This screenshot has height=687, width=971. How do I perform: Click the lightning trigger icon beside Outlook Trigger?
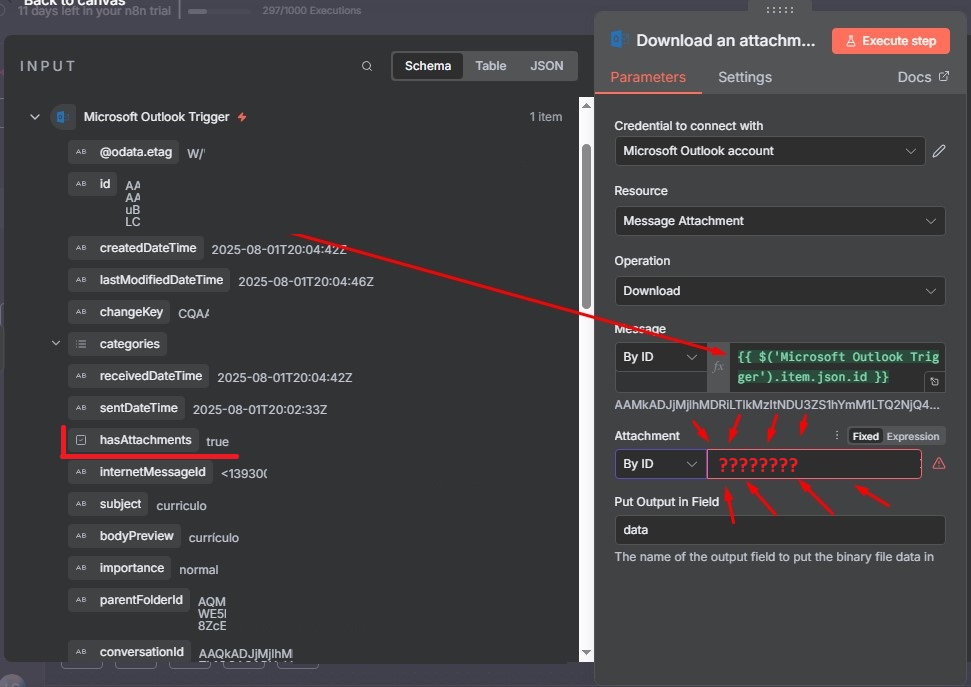(242, 116)
